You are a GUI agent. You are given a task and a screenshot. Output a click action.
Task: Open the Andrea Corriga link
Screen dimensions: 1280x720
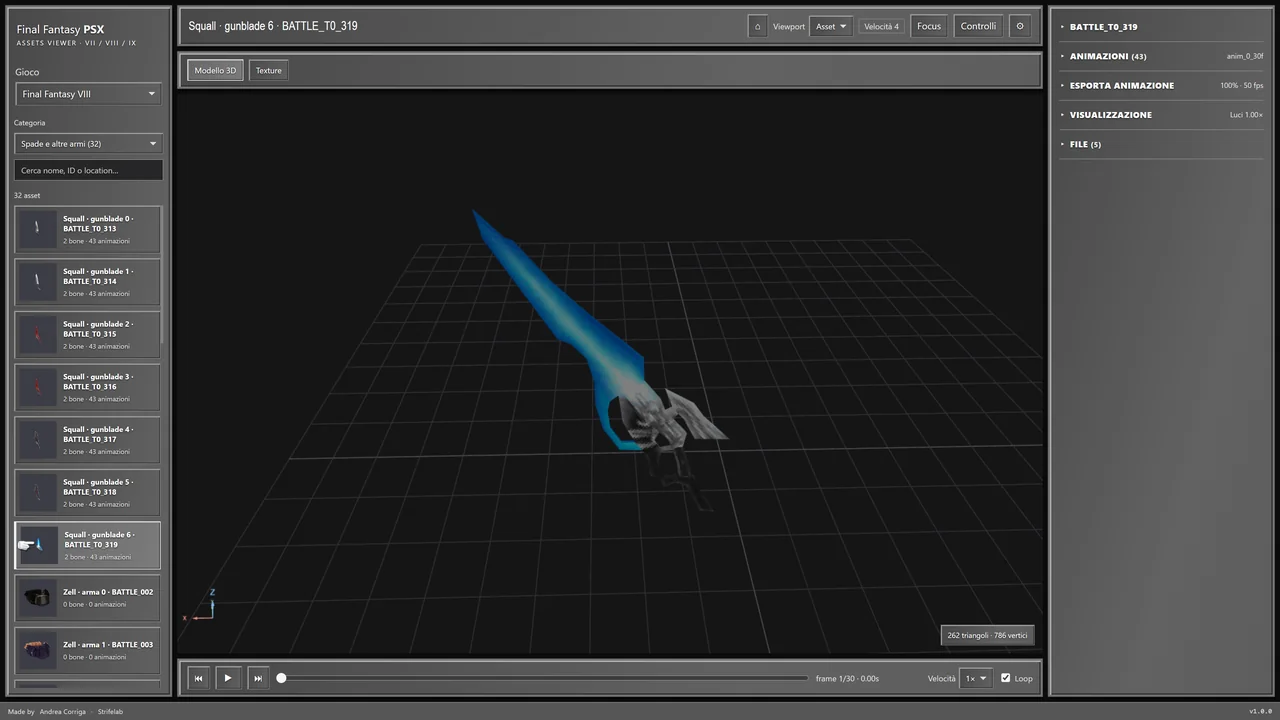tap(63, 712)
